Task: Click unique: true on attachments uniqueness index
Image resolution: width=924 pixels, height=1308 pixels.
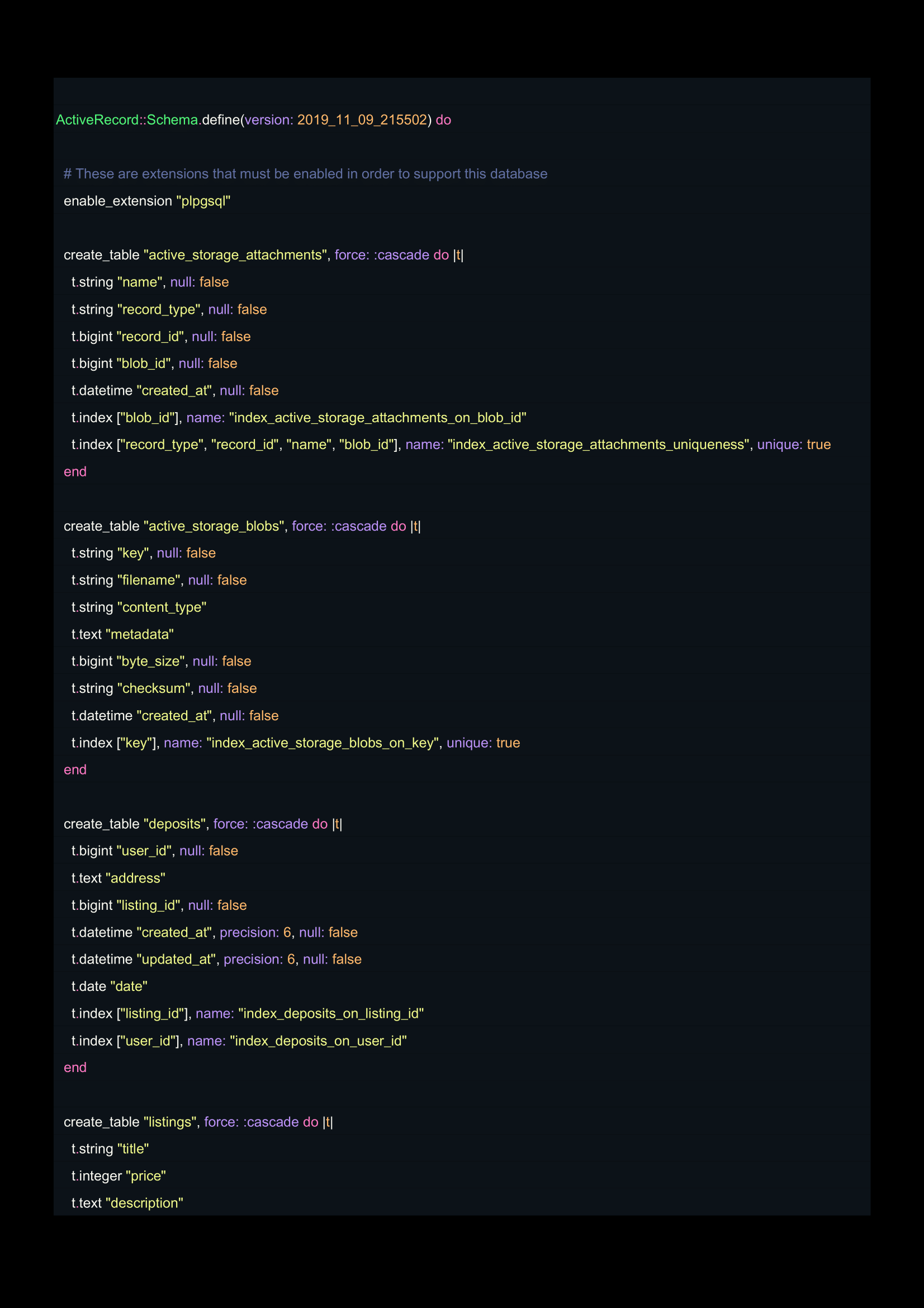Action: point(794,445)
